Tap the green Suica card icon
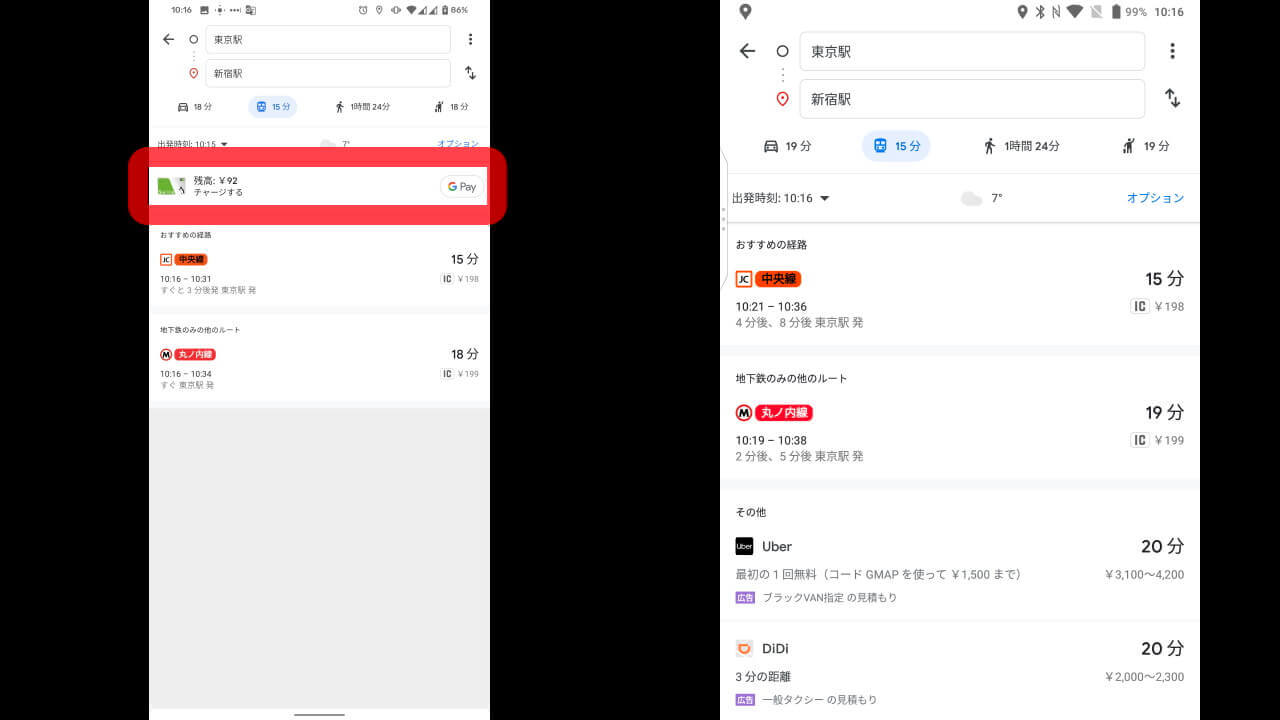Image resolution: width=1280 pixels, height=720 pixels. pos(166,186)
